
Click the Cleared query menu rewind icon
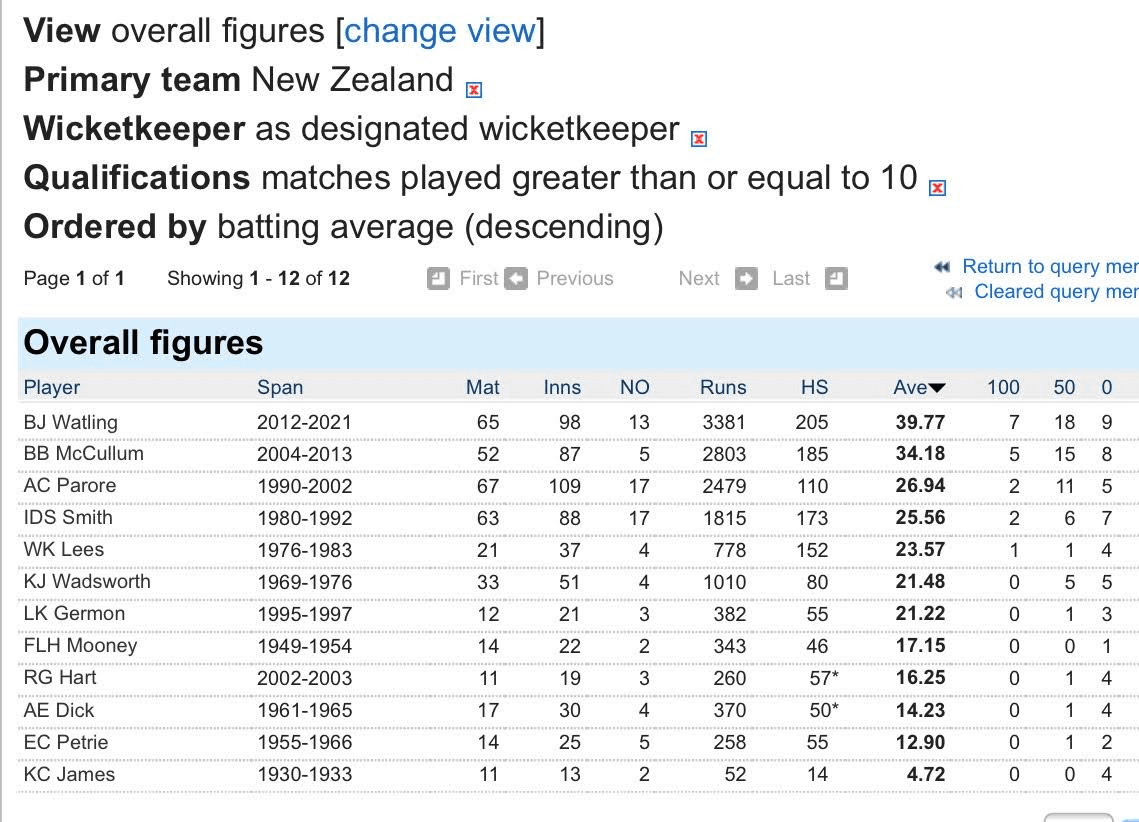pos(954,292)
